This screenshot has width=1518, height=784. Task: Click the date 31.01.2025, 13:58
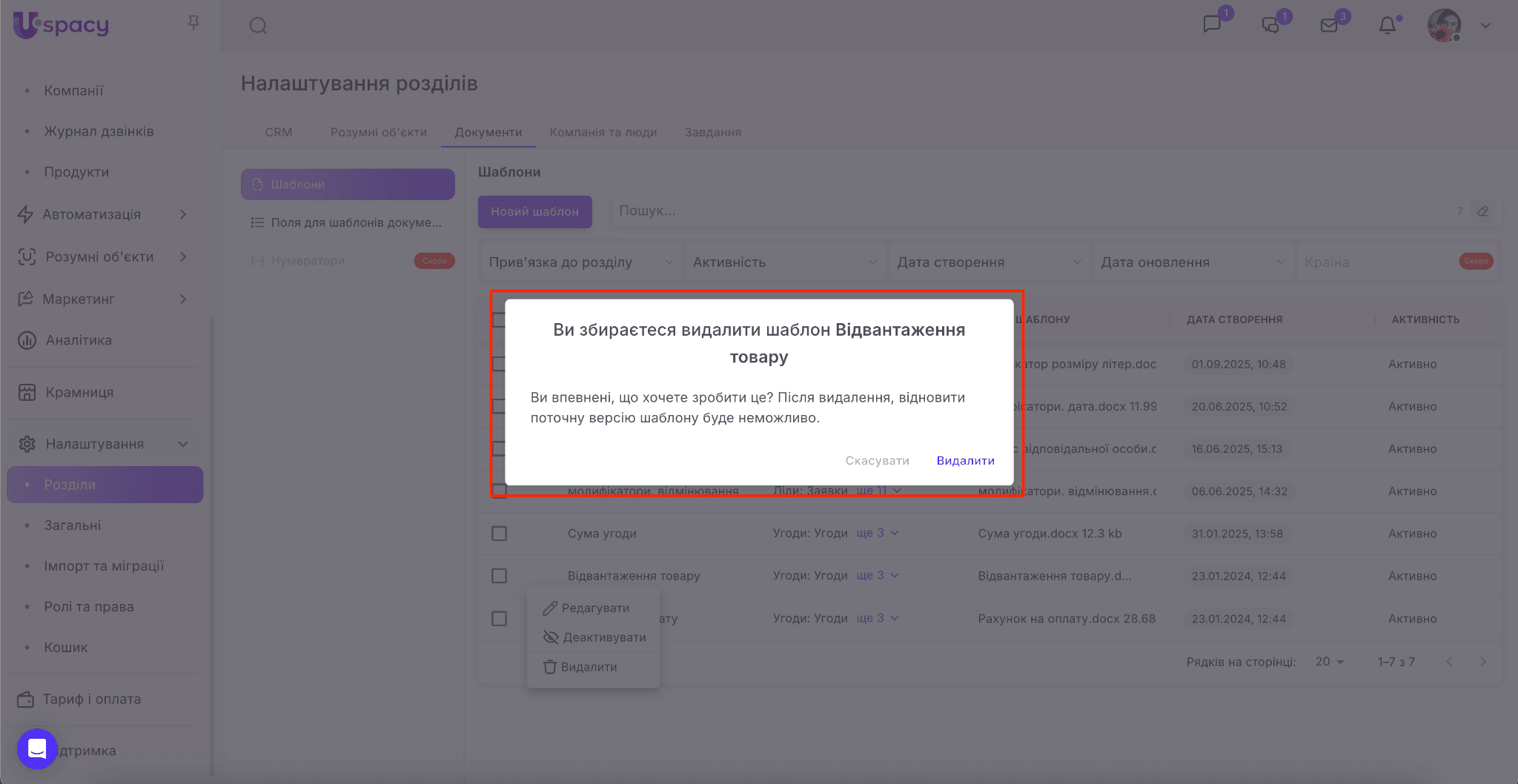click(x=1237, y=534)
